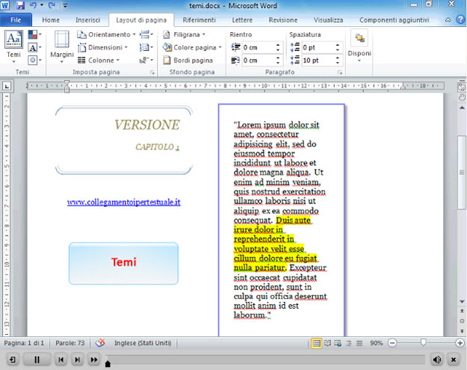Open the Line Numbers dropdown icon
Screen dimensions: 467x370
tap(146, 47)
